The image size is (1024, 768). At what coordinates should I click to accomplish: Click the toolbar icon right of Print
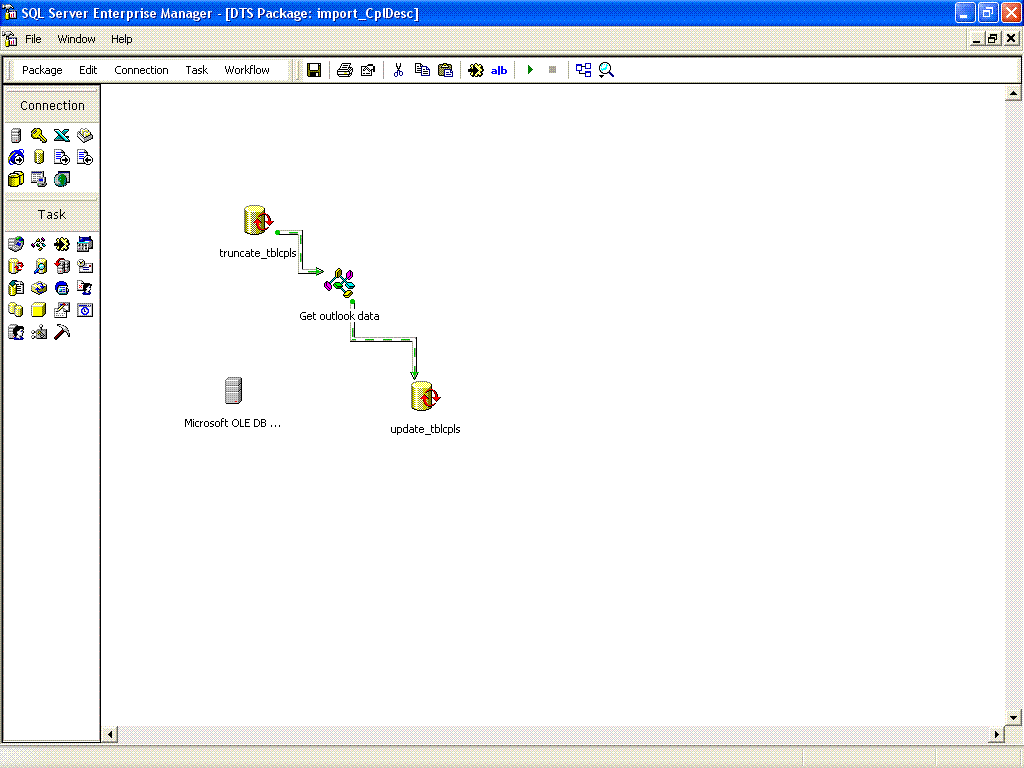point(368,70)
